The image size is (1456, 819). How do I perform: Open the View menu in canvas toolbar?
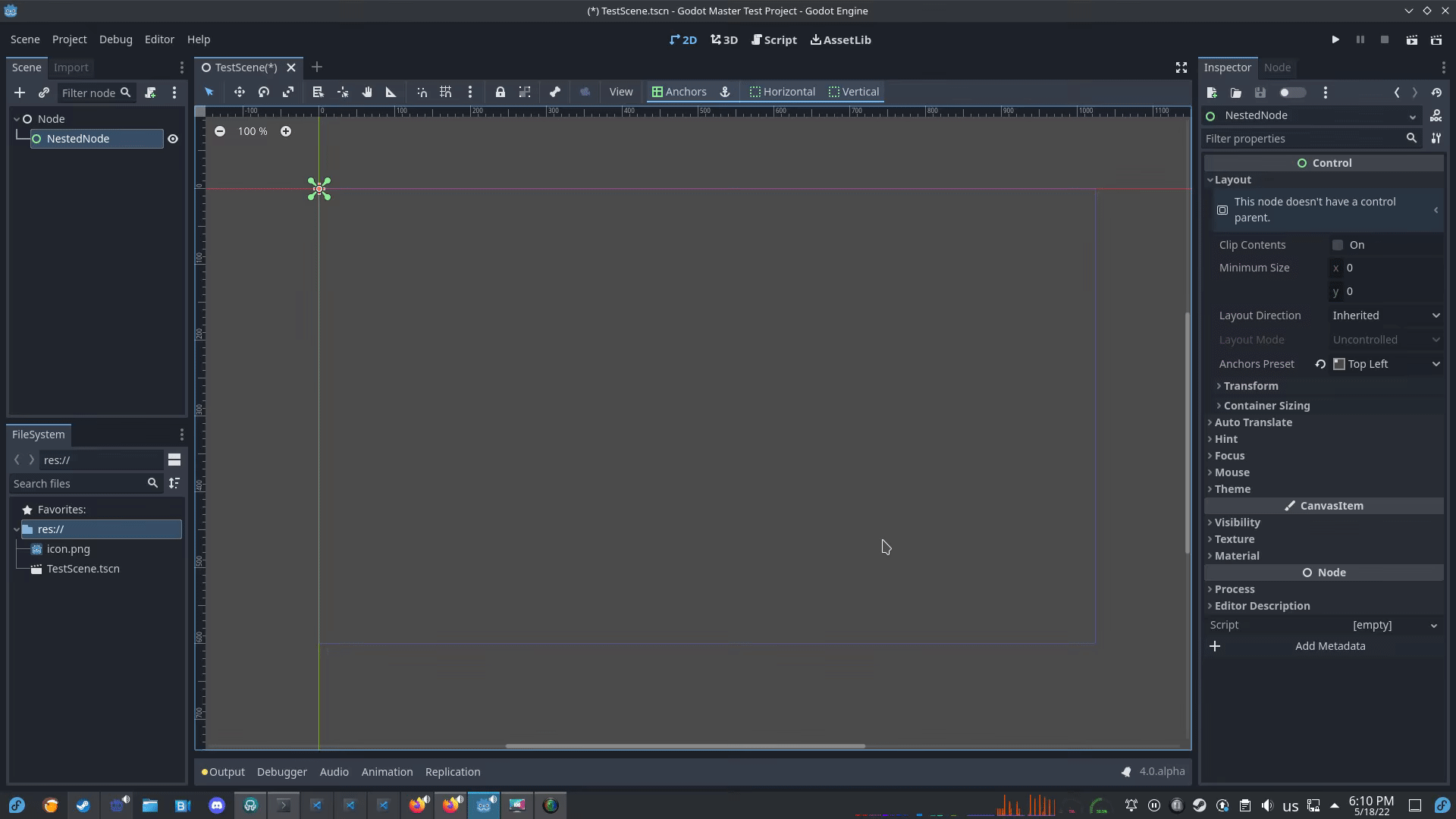point(621,92)
